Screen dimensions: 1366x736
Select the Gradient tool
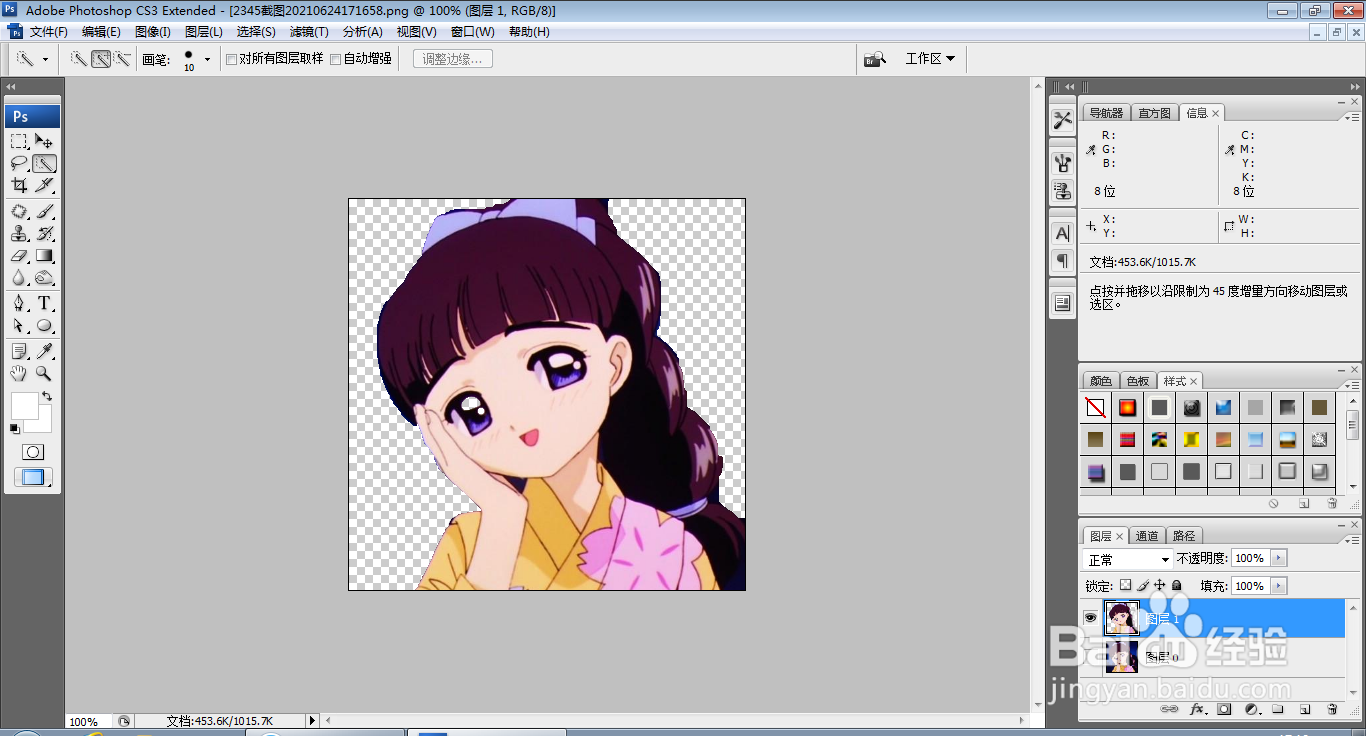44,256
